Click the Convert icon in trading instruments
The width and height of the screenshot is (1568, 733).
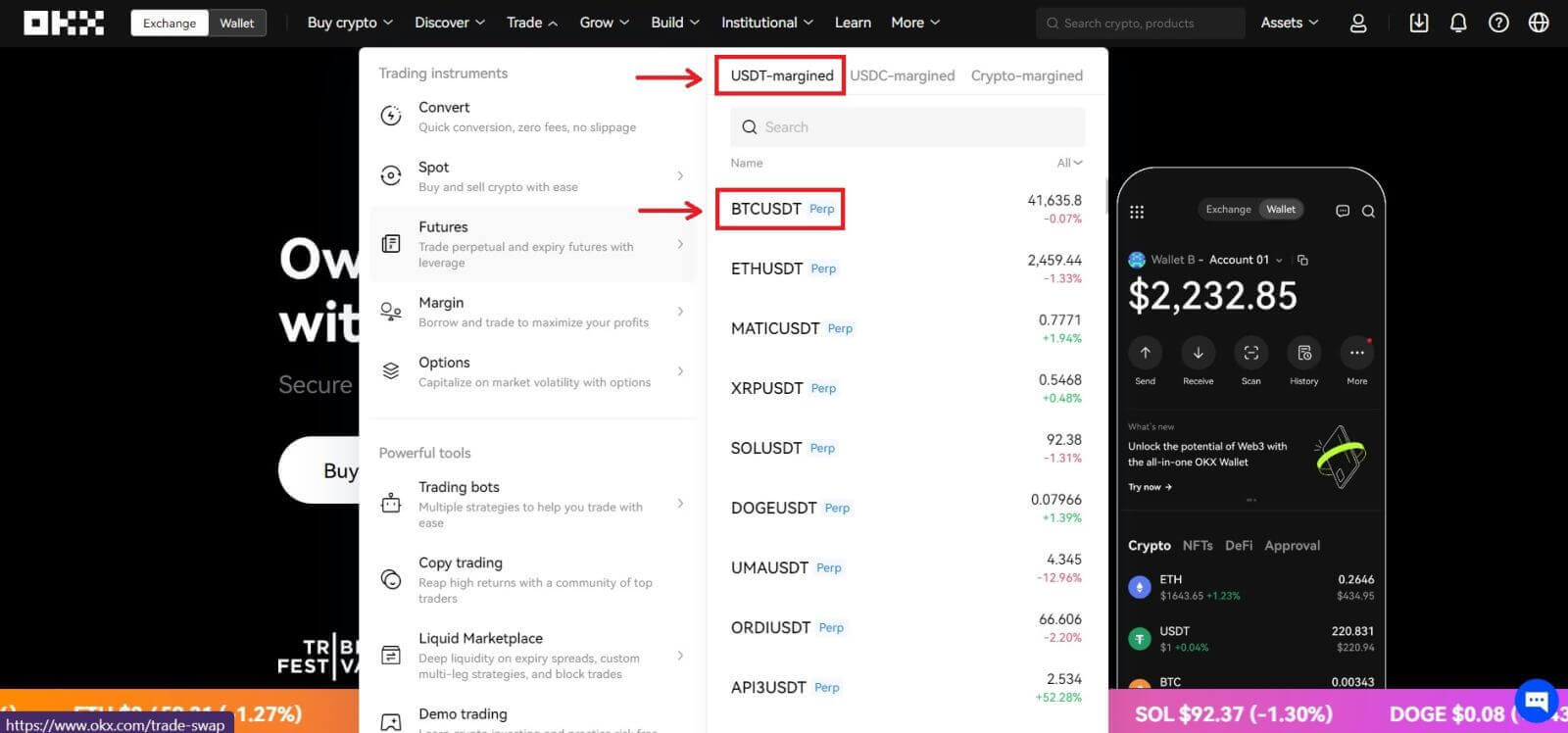391,116
